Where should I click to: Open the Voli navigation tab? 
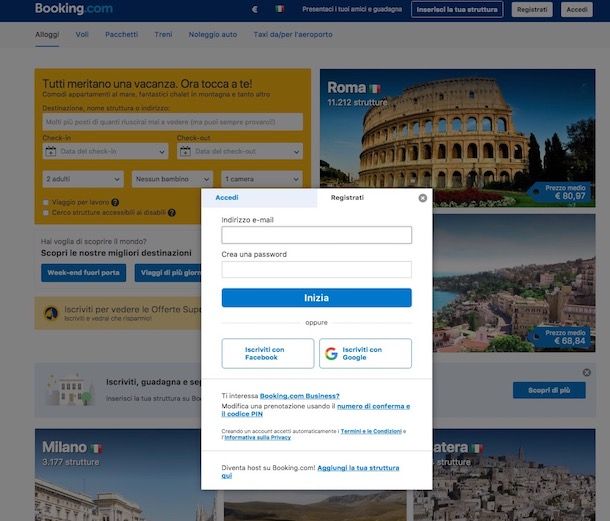pyautogui.click(x=82, y=35)
